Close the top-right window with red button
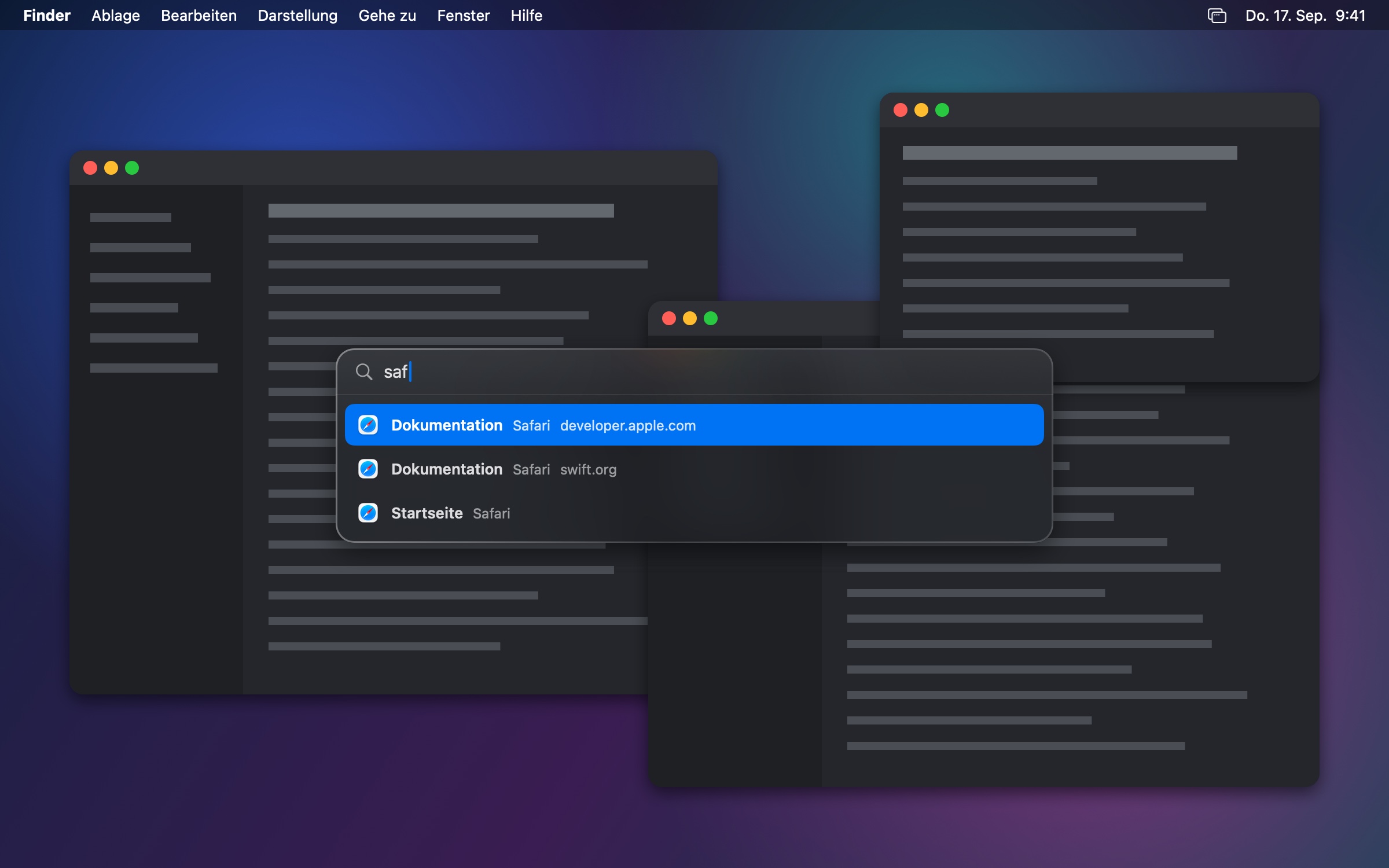Viewport: 1389px width, 868px height. pyautogui.click(x=901, y=110)
